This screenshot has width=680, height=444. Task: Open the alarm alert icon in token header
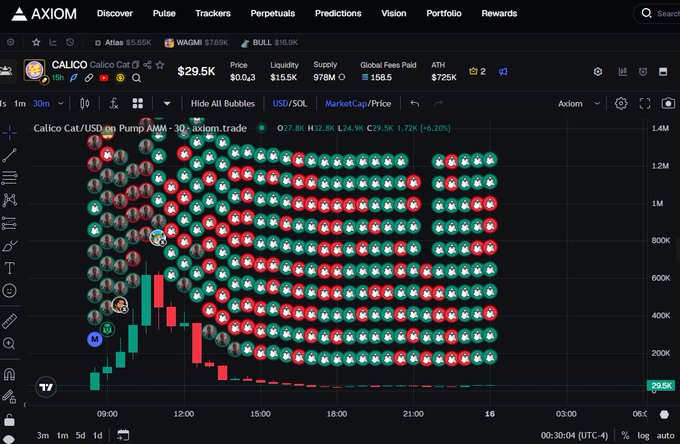(643, 72)
